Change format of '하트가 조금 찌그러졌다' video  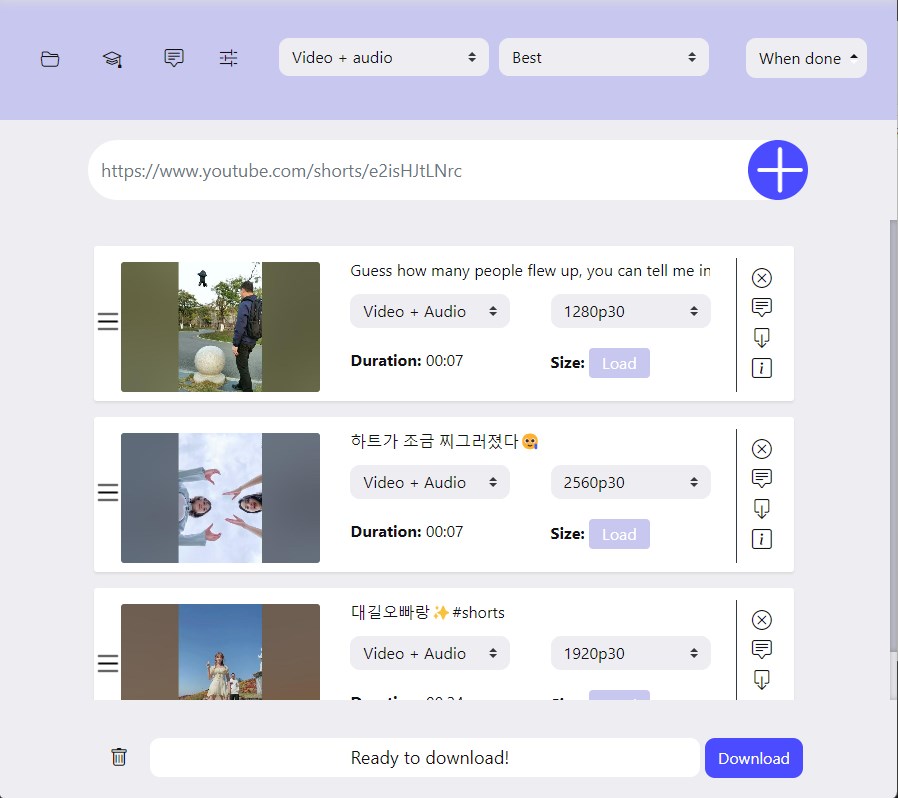point(430,482)
